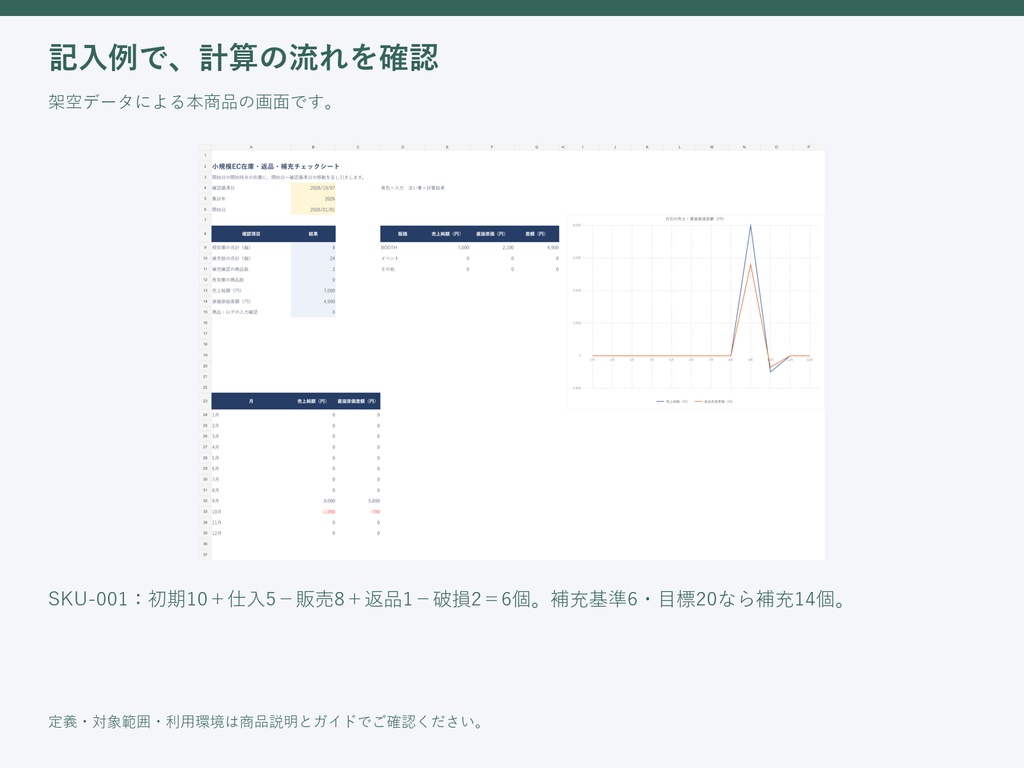This screenshot has height=768, width=1024.
Task: Select the red -1,000 value for 10月
Action: coord(328,512)
